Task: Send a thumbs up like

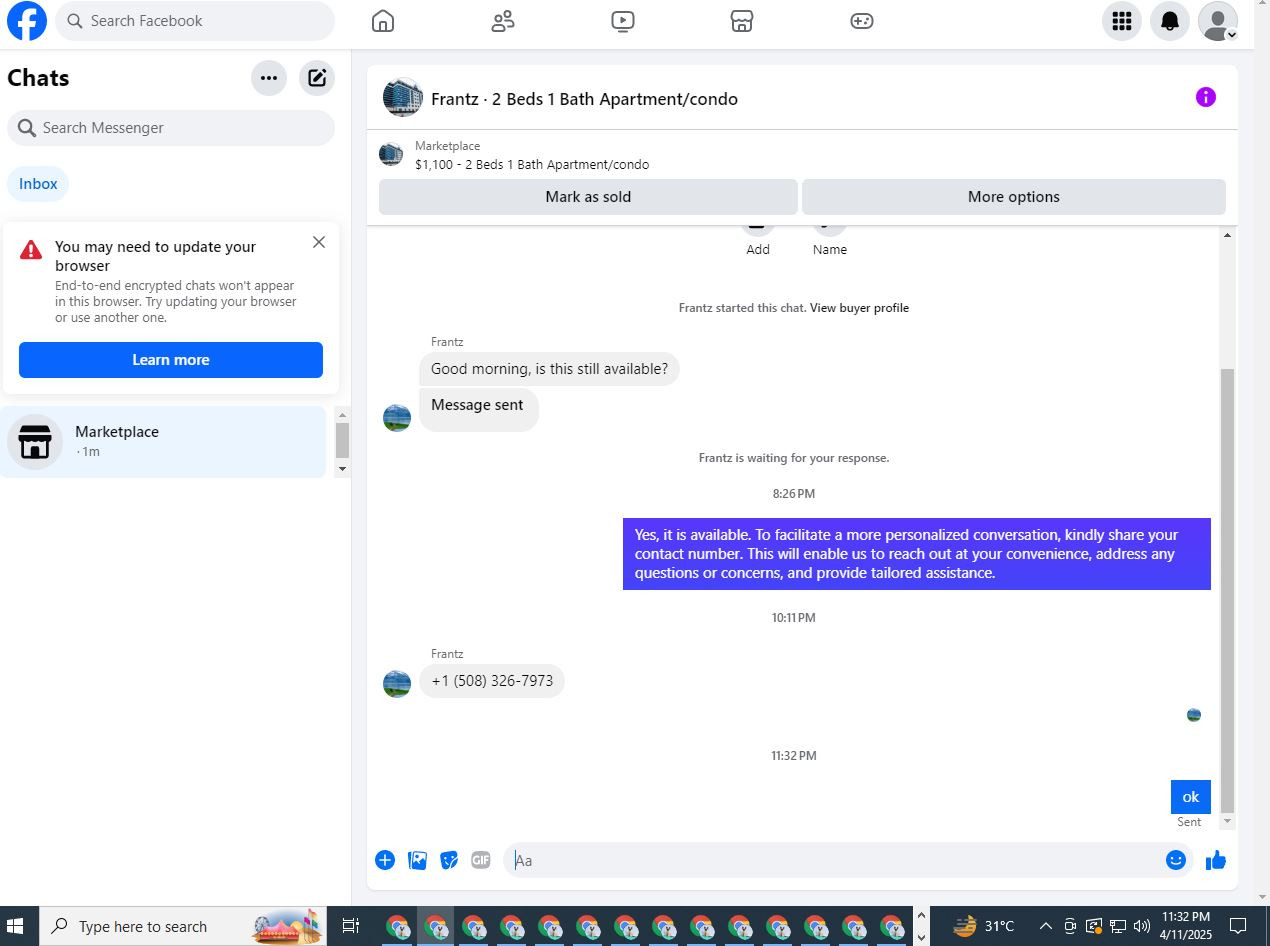Action: click(1216, 860)
